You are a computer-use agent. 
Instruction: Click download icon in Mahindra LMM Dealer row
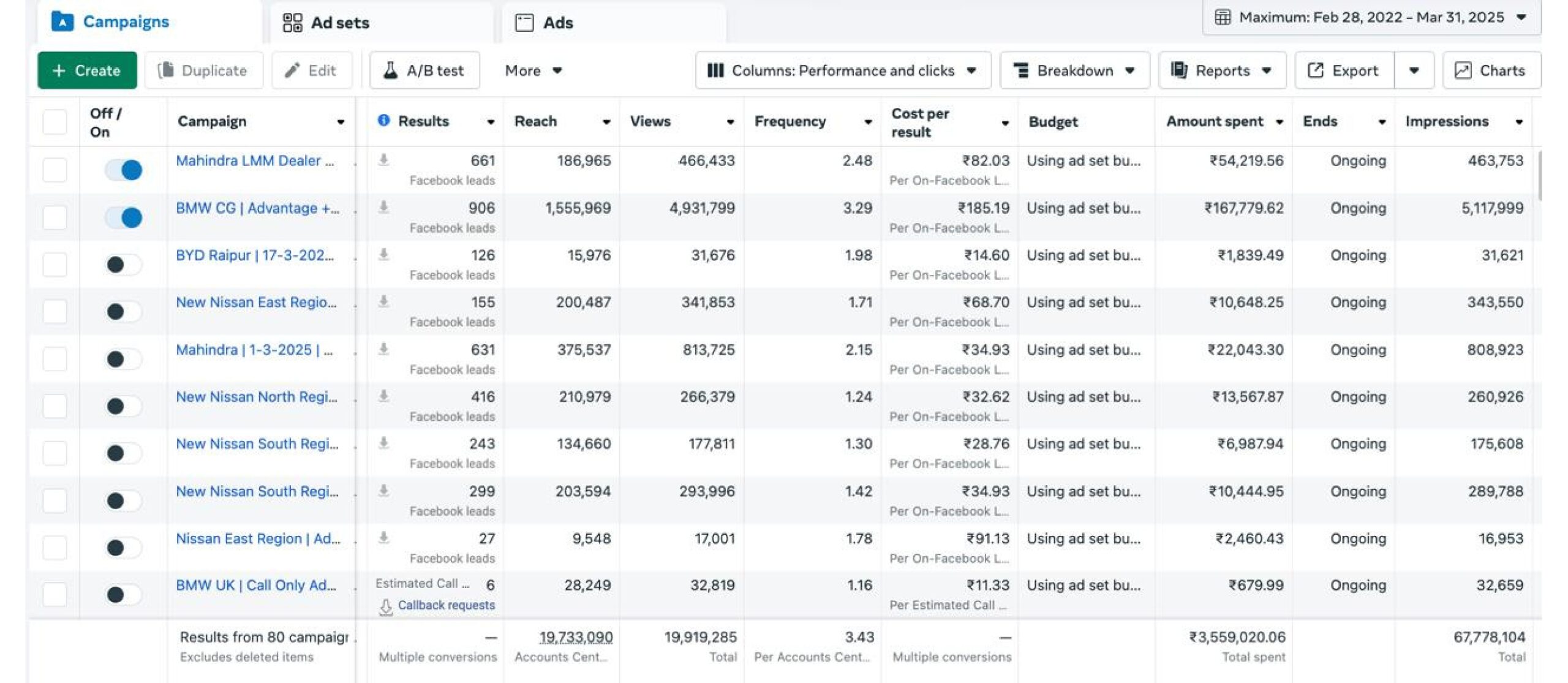tap(383, 160)
